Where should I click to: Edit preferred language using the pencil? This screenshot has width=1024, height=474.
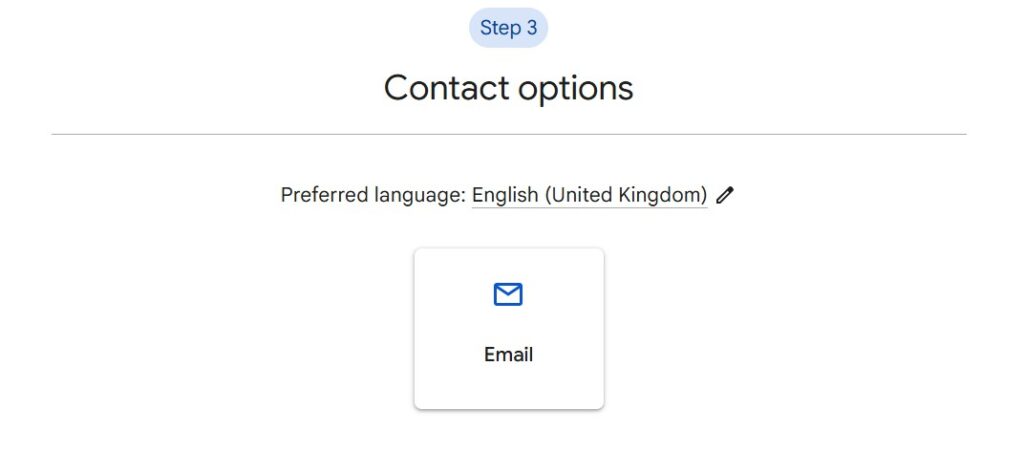coord(725,195)
